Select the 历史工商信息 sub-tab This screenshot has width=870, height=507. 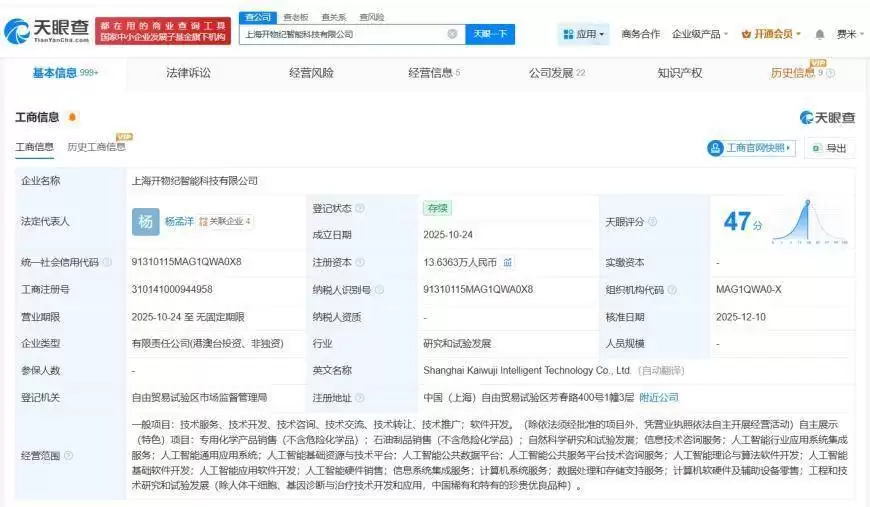[96, 147]
